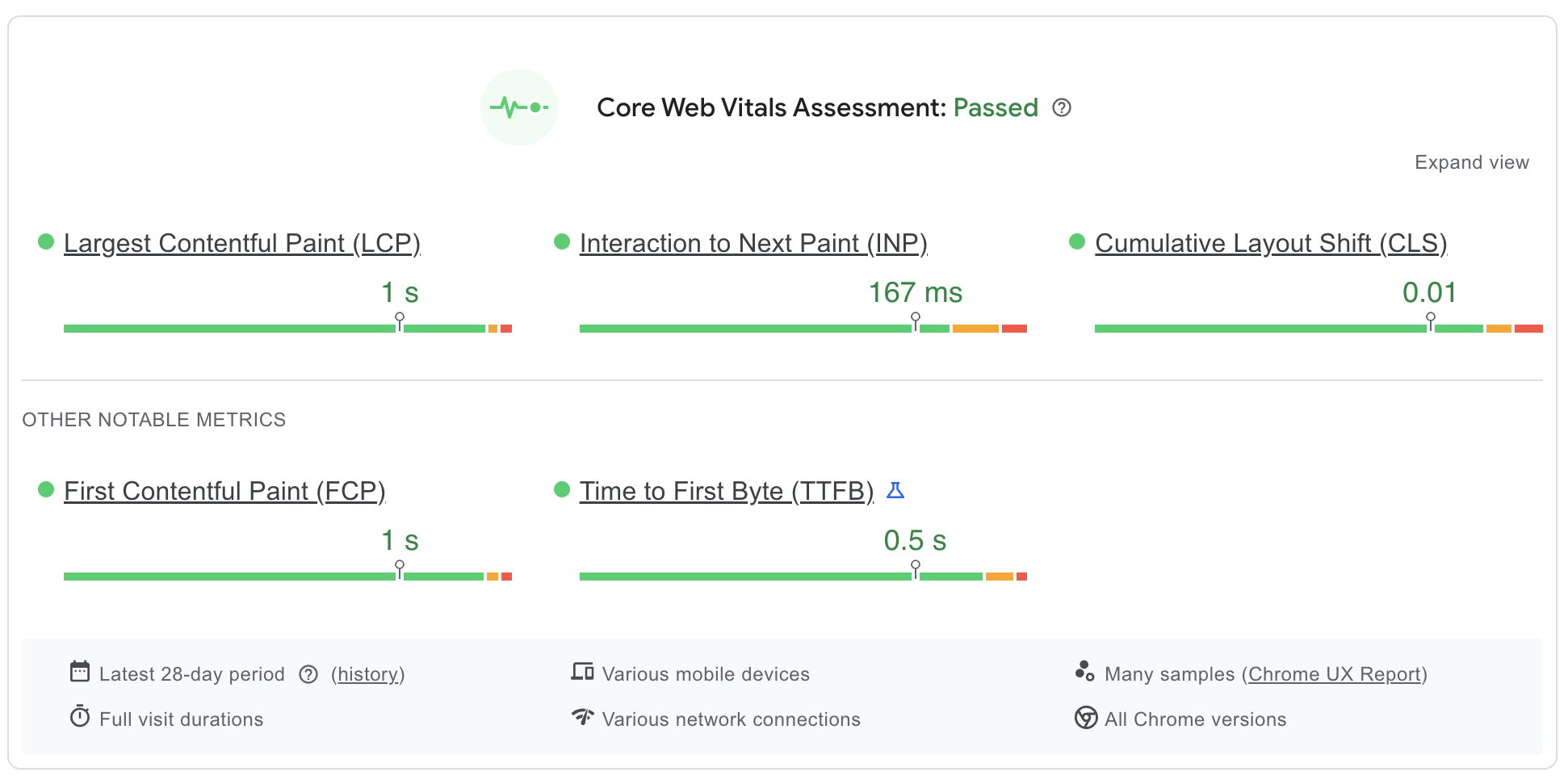Screen dimensions: 1568x780
Task: Open the First Contentful Paint (FCP) link
Action: click(224, 491)
